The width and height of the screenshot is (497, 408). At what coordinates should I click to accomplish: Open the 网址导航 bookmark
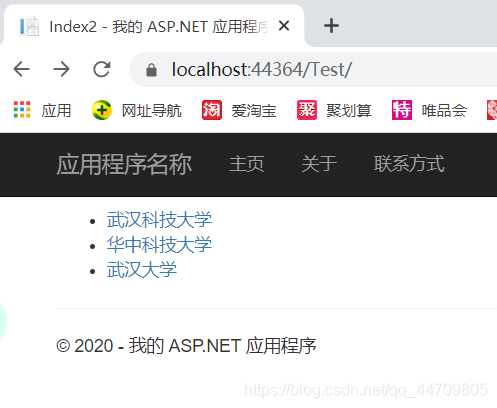[137, 110]
